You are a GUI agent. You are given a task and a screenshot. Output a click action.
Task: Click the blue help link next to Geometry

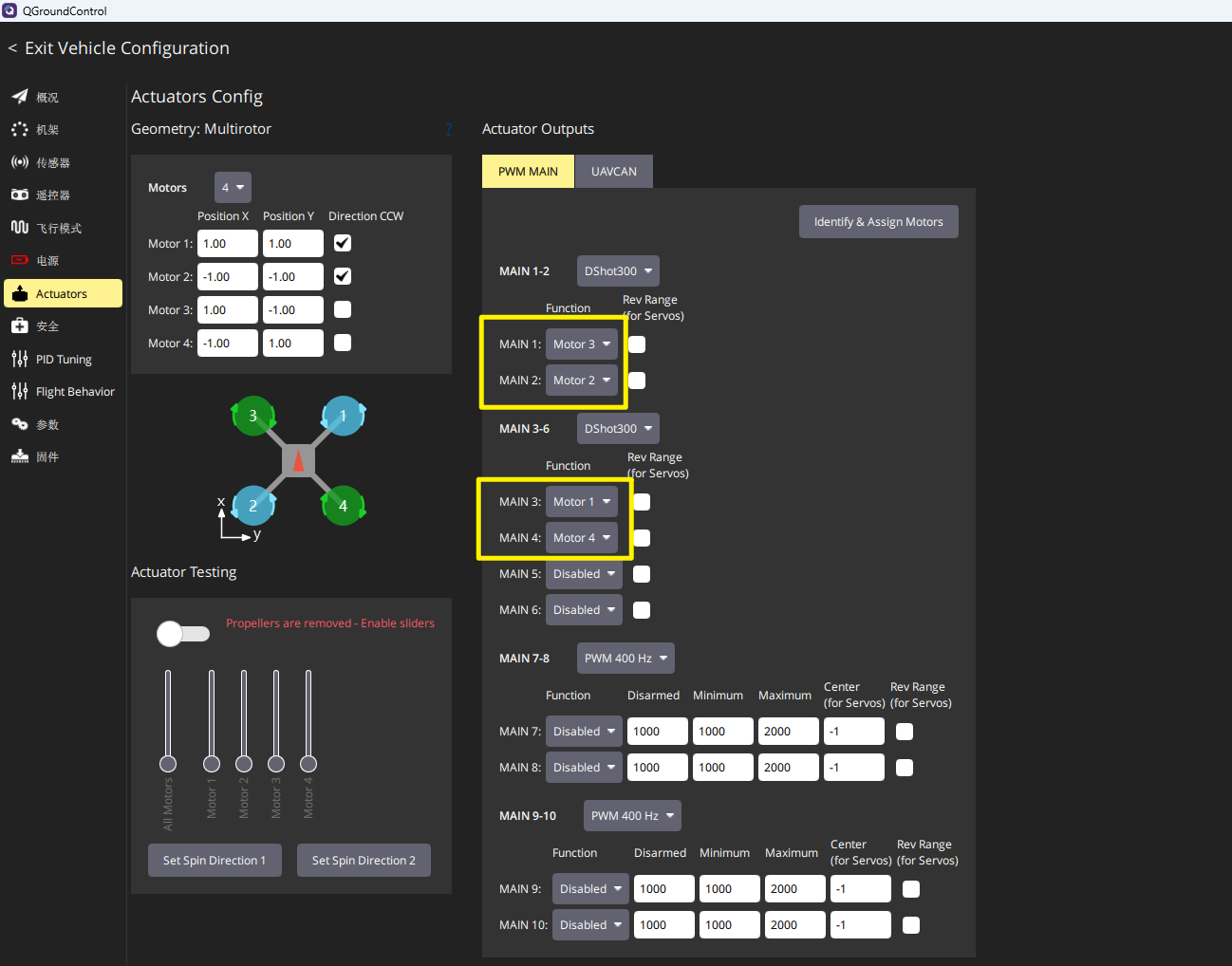449,129
